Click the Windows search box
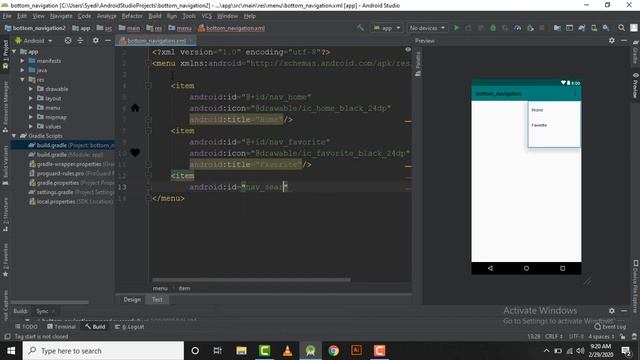640x360 pixels. 103,351
